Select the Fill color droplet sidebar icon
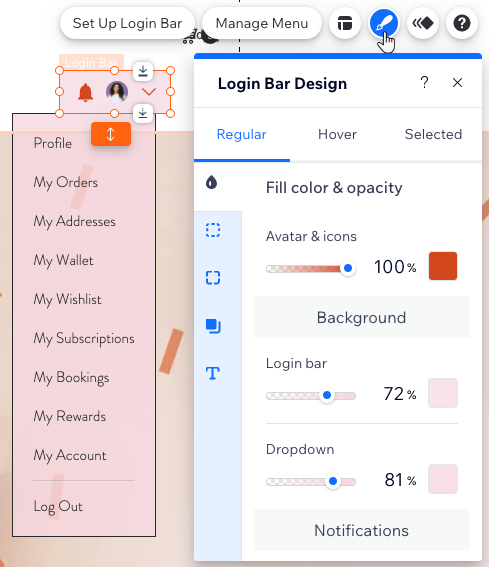489x567 pixels. (x=212, y=183)
